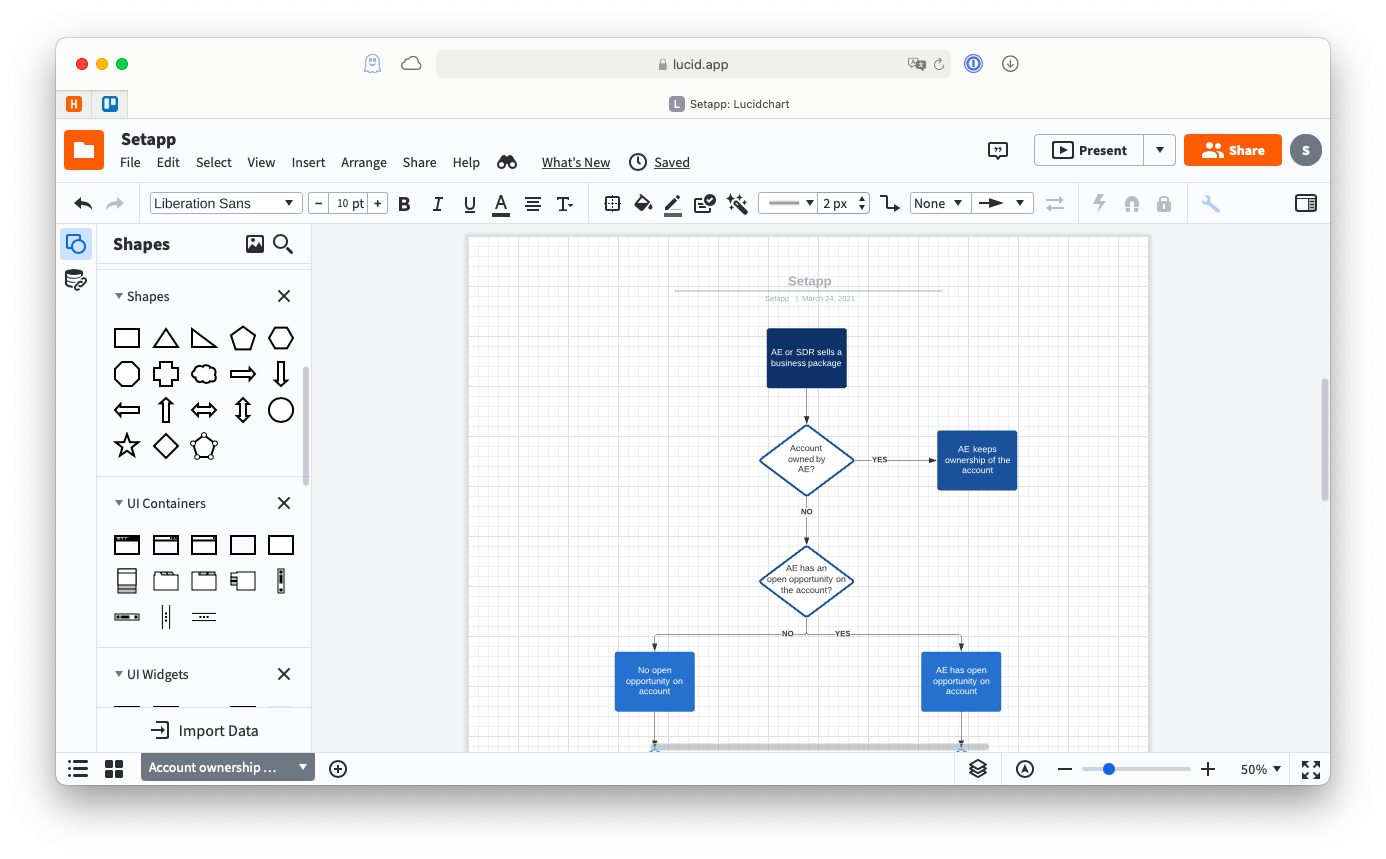This screenshot has width=1386, height=859.
Task: Toggle underline text formatting
Action: click(x=469, y=204)
